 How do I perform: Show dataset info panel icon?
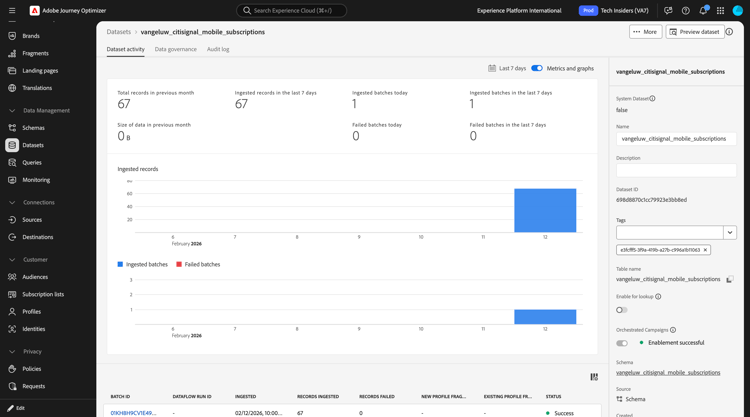[x=729, y=32]
